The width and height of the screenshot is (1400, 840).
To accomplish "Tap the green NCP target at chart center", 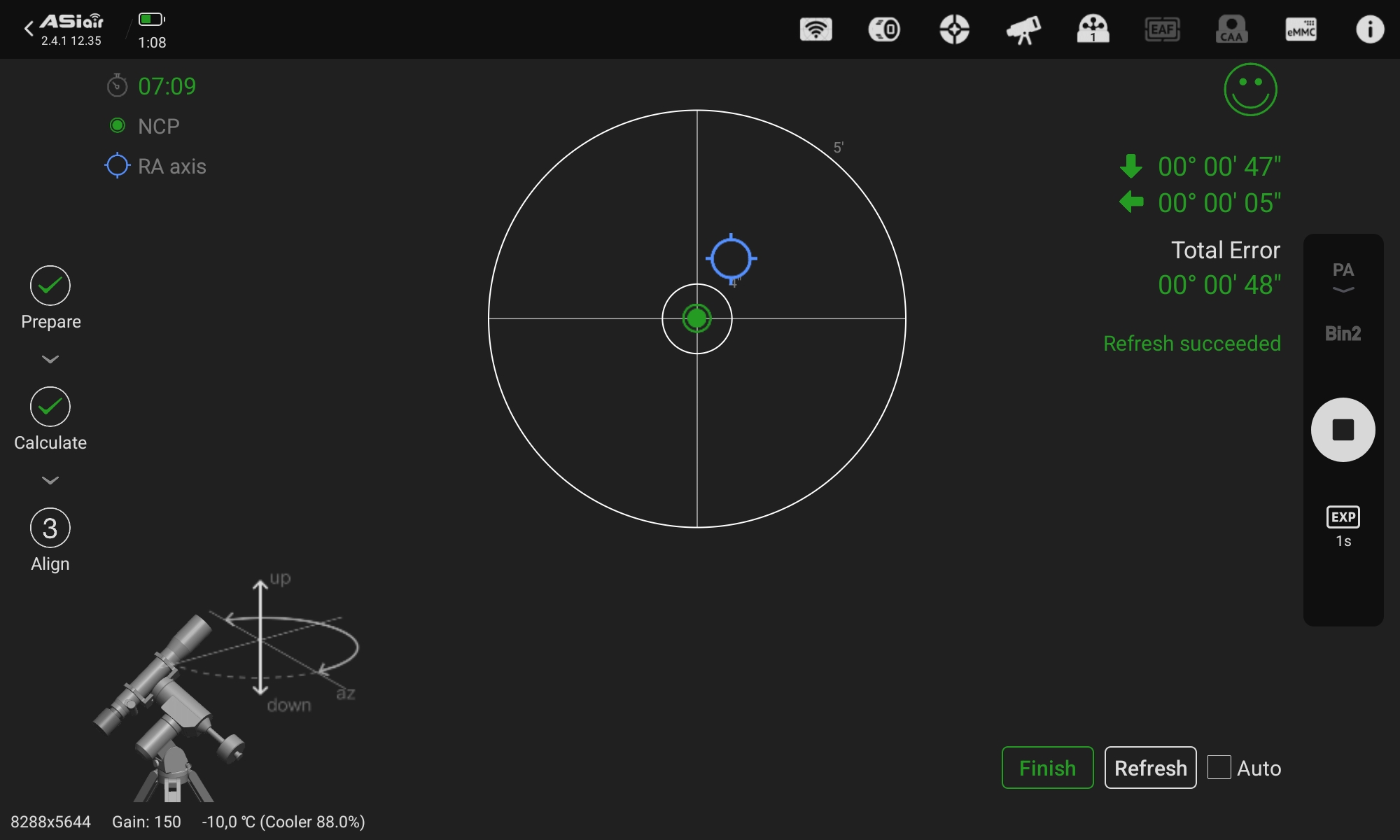I will tap(696, 318).
